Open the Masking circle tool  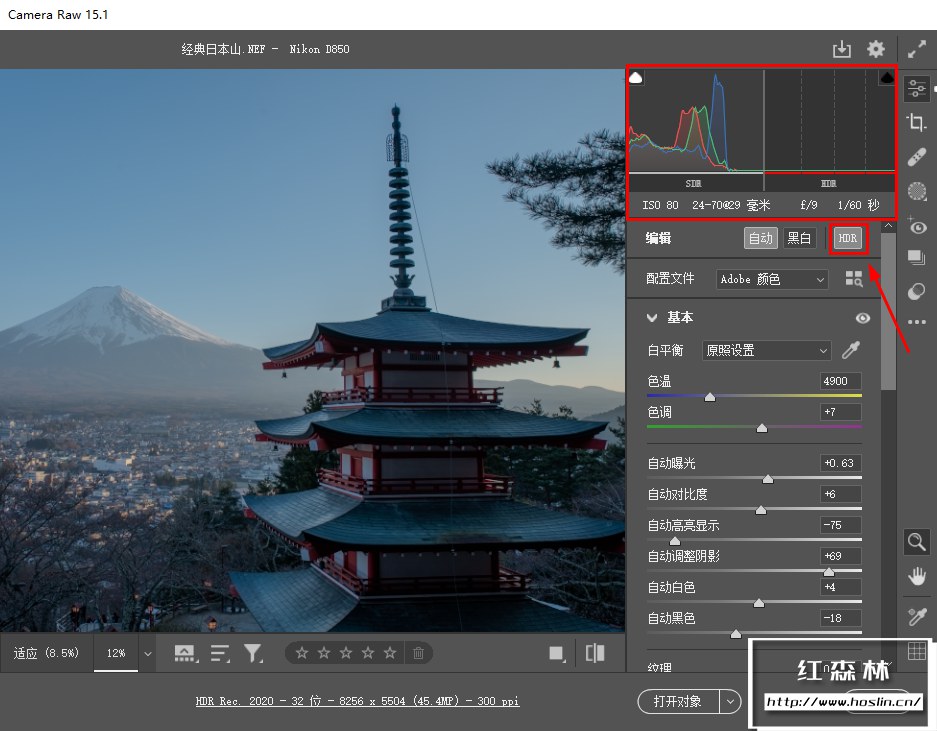[x=916, y=191]
